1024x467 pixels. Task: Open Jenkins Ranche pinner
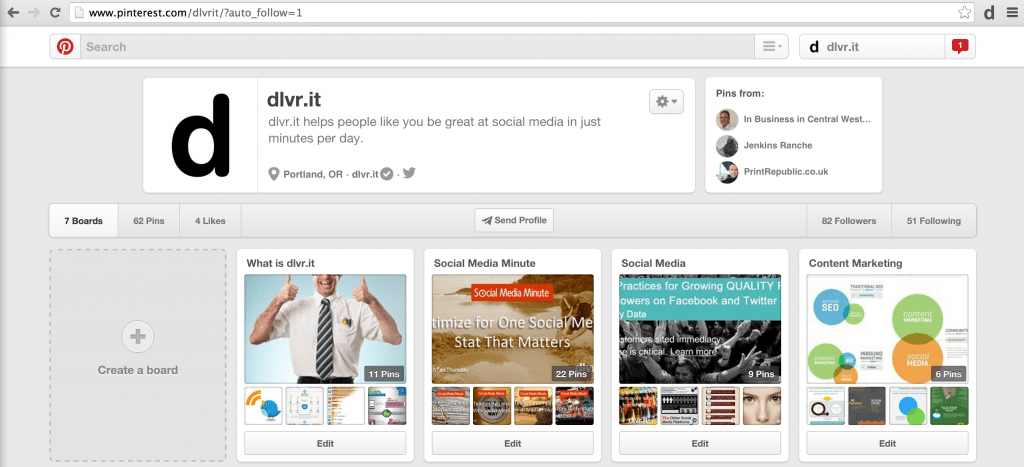tap(778, 145)
